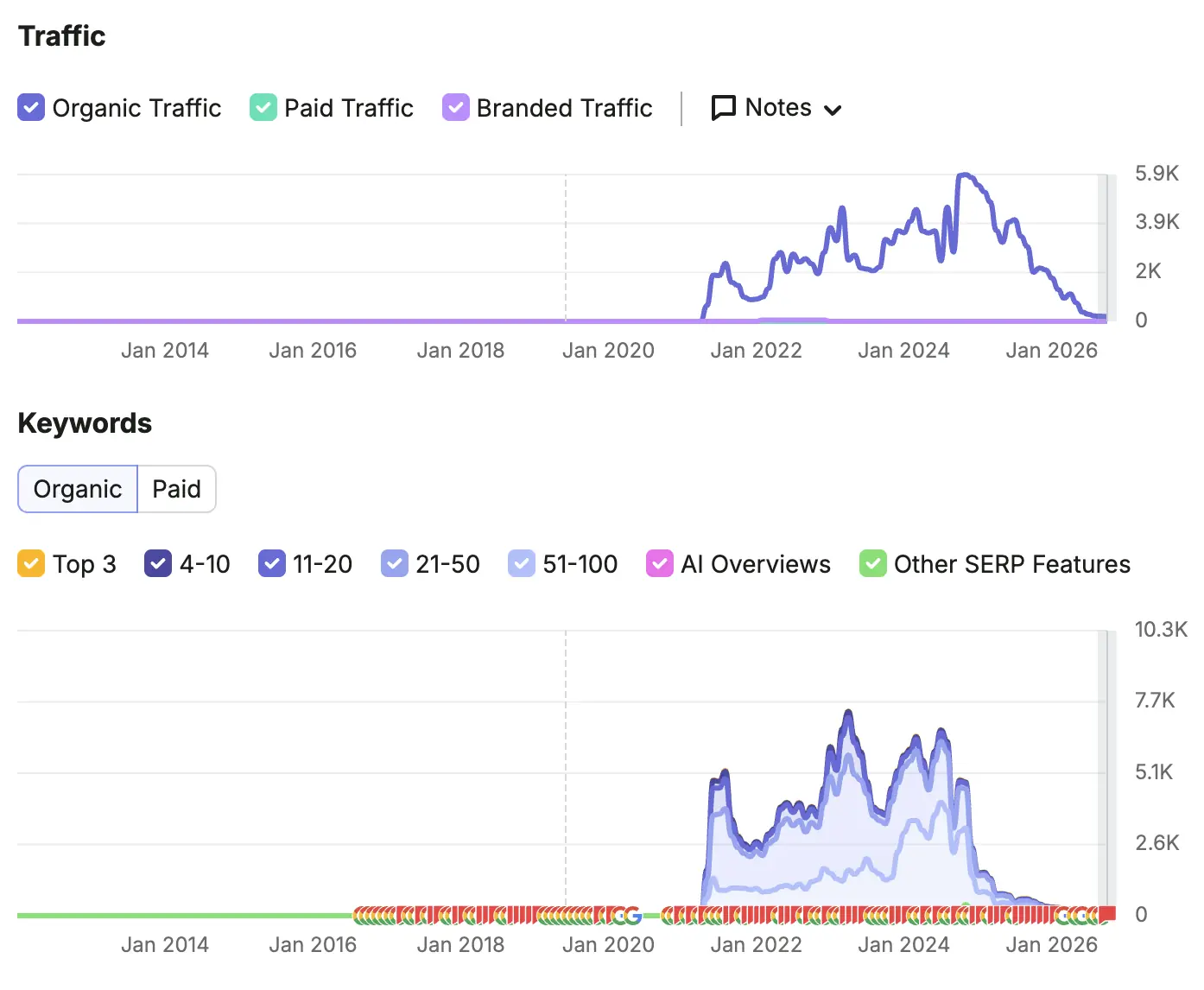
Task: Uncheck the 4-10 positions checkbox
Action: coord(158,564)
